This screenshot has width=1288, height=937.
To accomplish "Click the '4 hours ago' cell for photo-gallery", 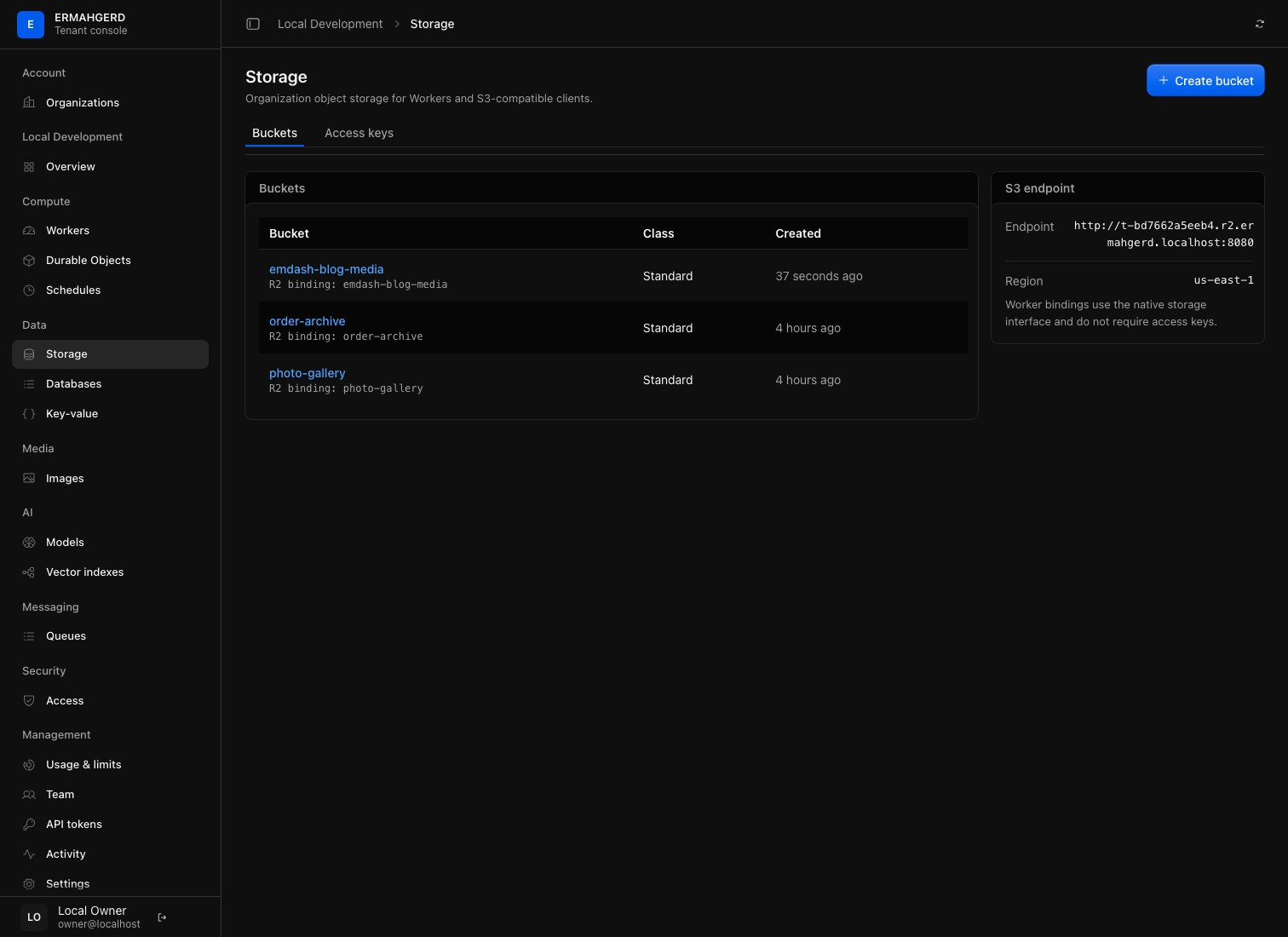I will point(808,380).
